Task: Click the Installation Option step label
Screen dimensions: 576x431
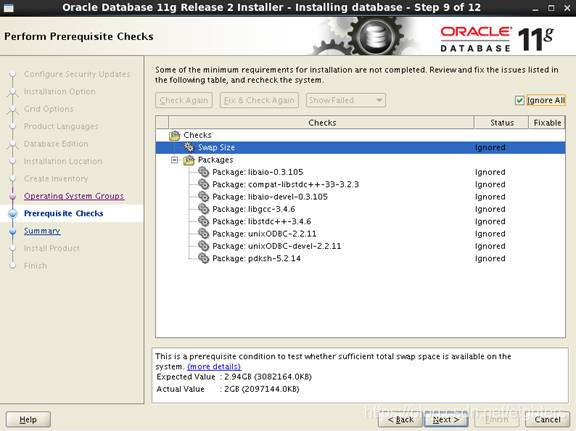Action: 60,91
